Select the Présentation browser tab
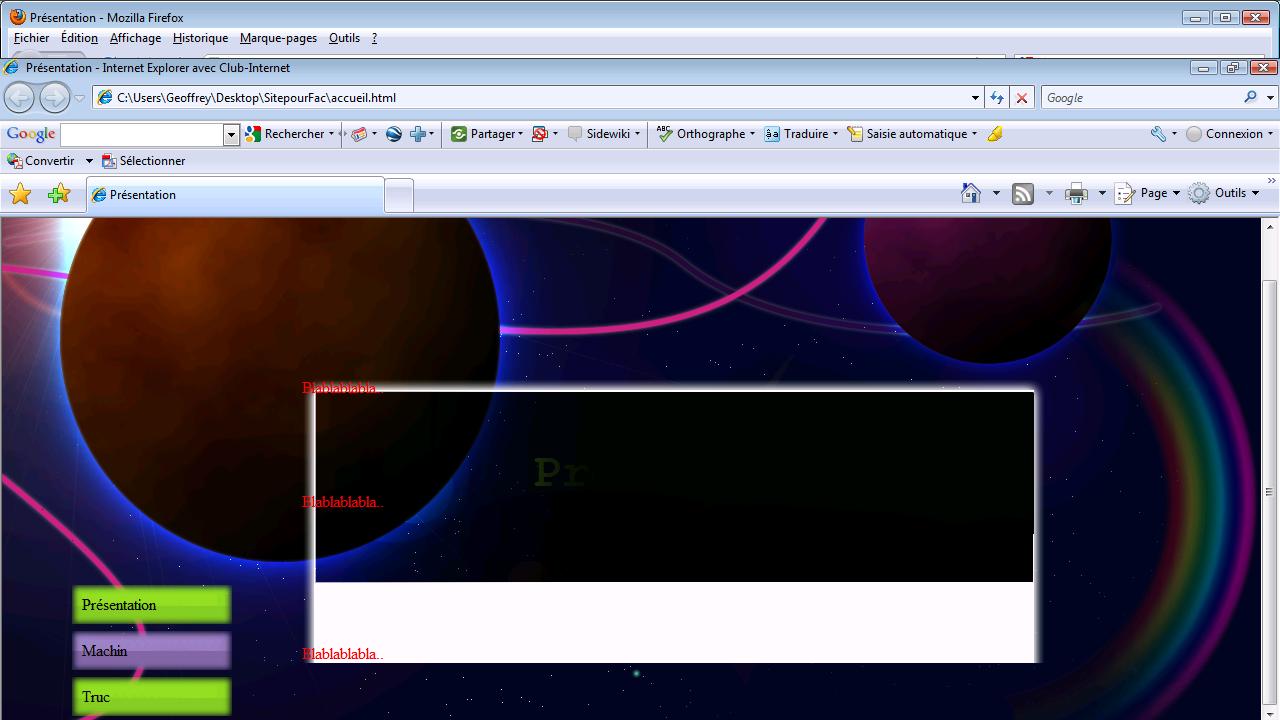Viewport: 1280px width, 720px height. tap(236, 195)
